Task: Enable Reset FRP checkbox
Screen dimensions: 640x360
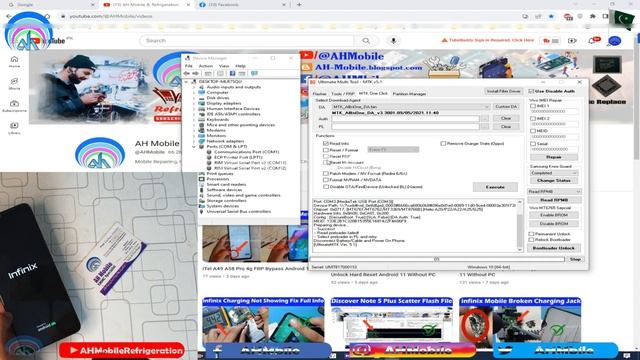Action: point(326,156)
